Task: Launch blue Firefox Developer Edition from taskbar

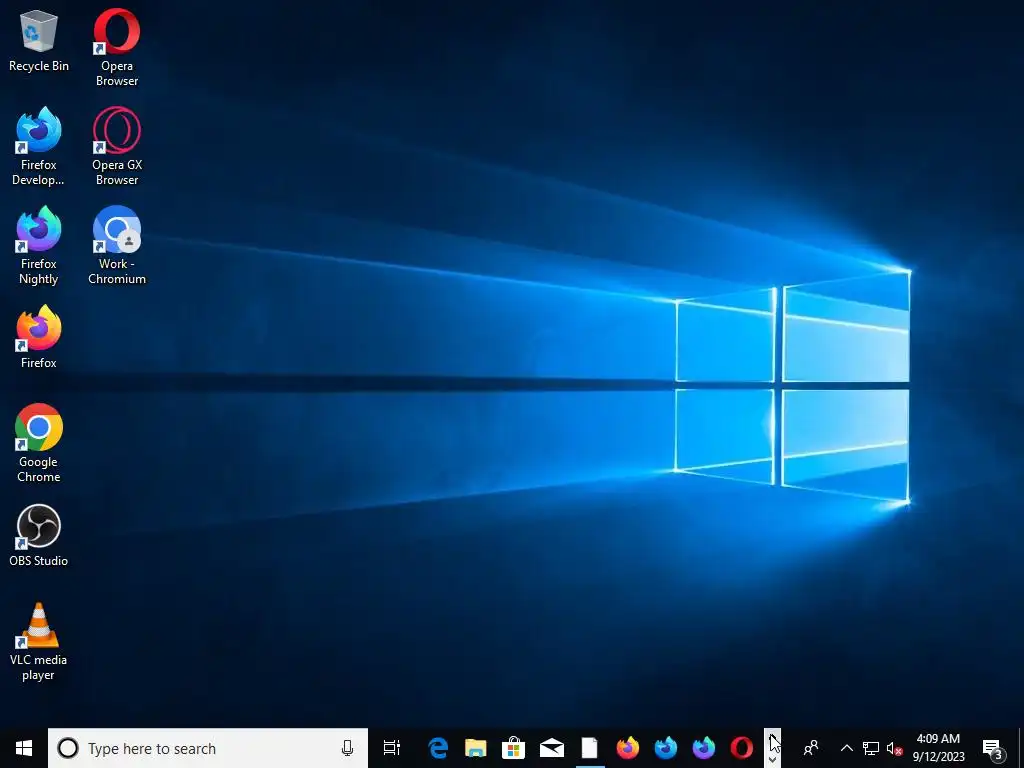Action: 665,748
